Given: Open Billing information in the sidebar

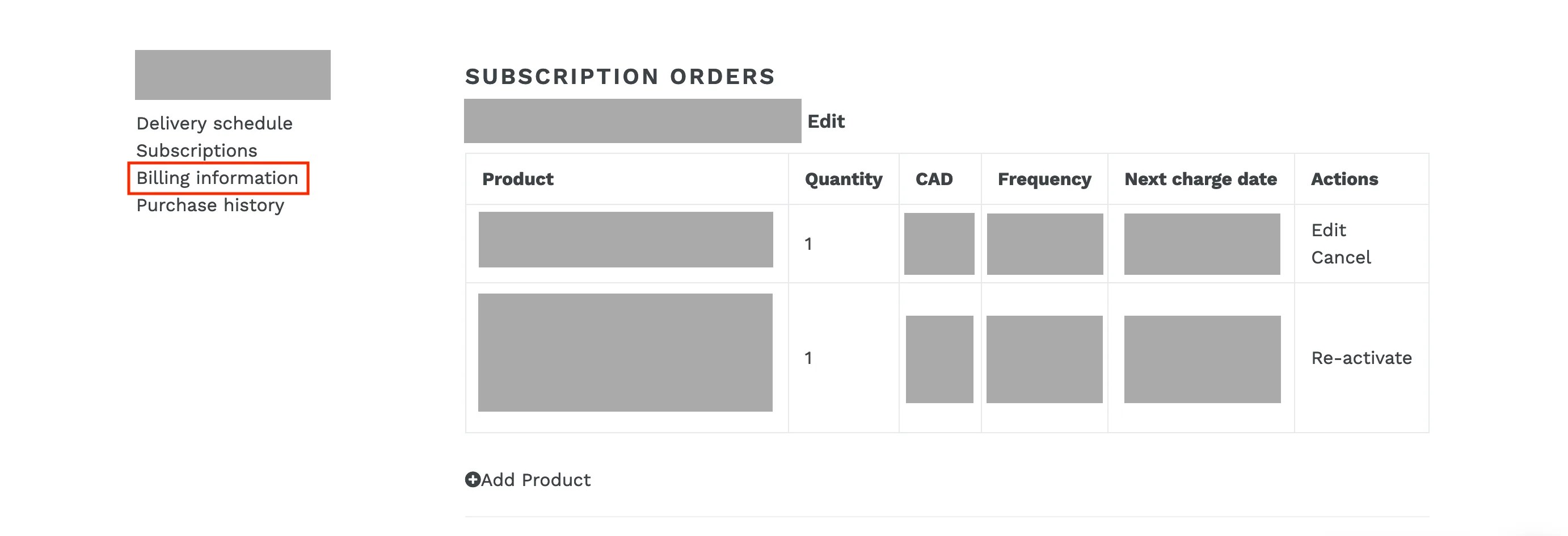Looking at the screenshot, I should point(217,178).
